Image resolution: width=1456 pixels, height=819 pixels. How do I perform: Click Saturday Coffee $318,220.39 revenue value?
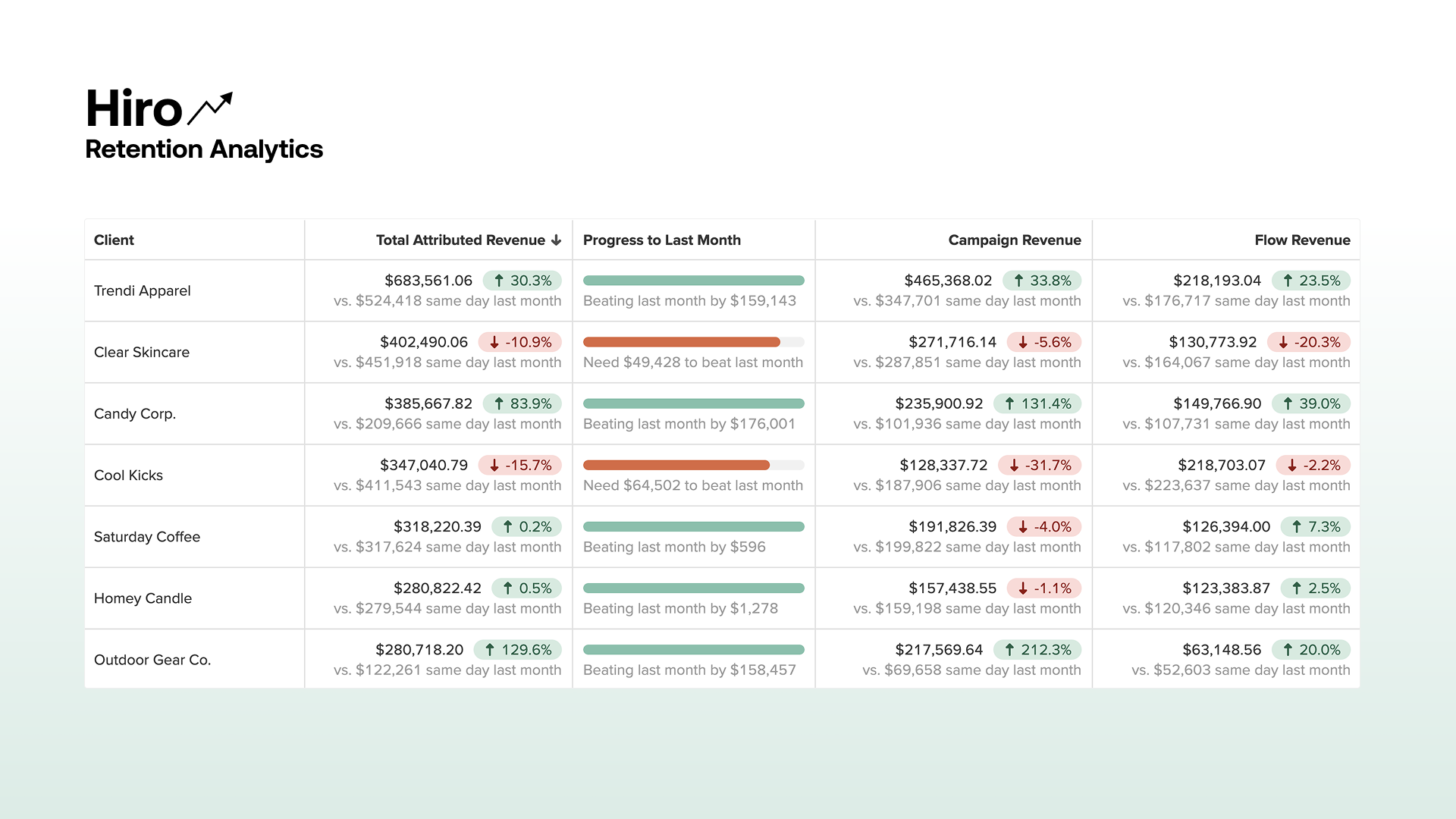pyautogui.click(x=437, y=526)
